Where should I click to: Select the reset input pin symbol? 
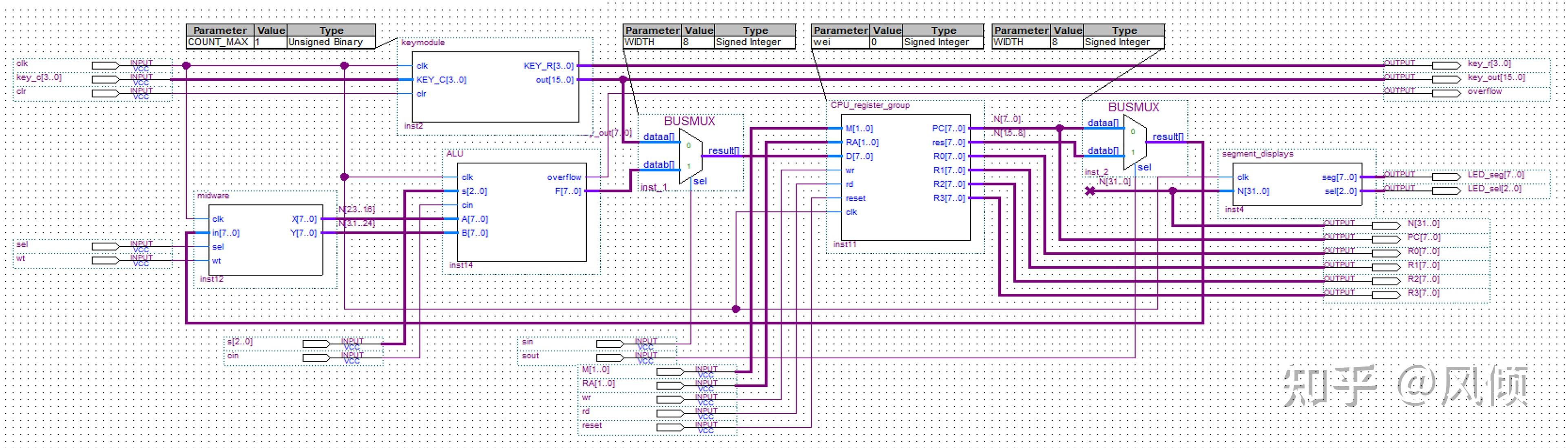point(670,428)
